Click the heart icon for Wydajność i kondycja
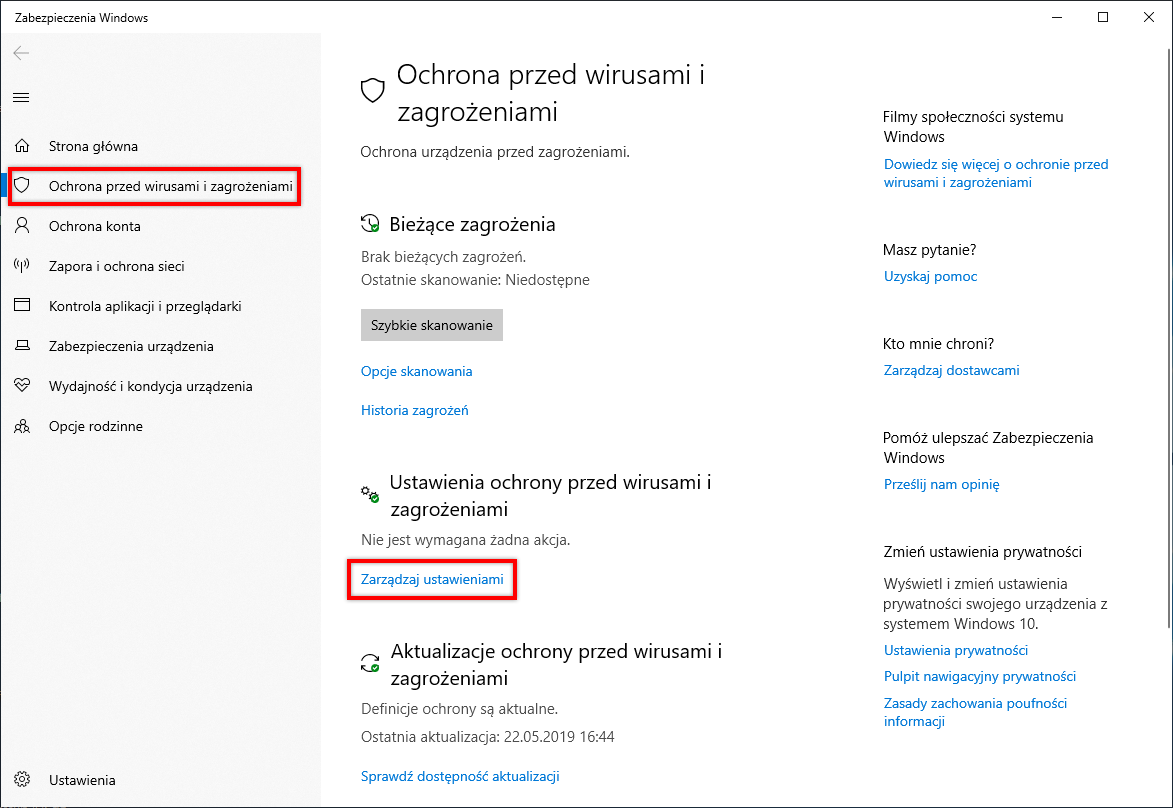 click(22, 386)
